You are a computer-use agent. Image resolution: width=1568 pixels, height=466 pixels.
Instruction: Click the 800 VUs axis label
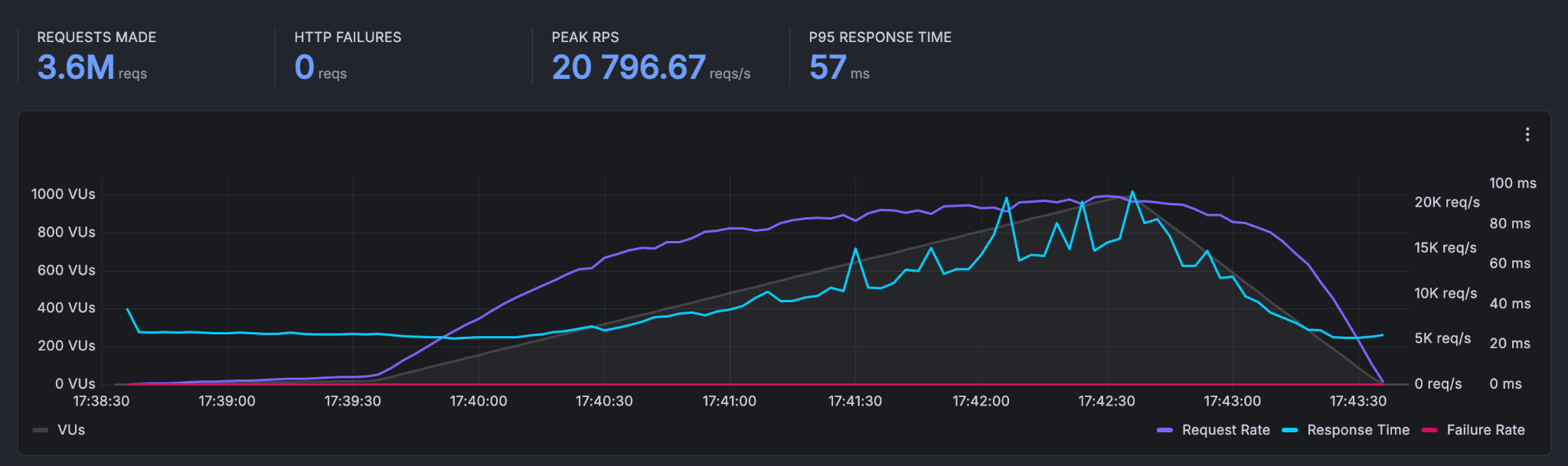click(67, 232)
